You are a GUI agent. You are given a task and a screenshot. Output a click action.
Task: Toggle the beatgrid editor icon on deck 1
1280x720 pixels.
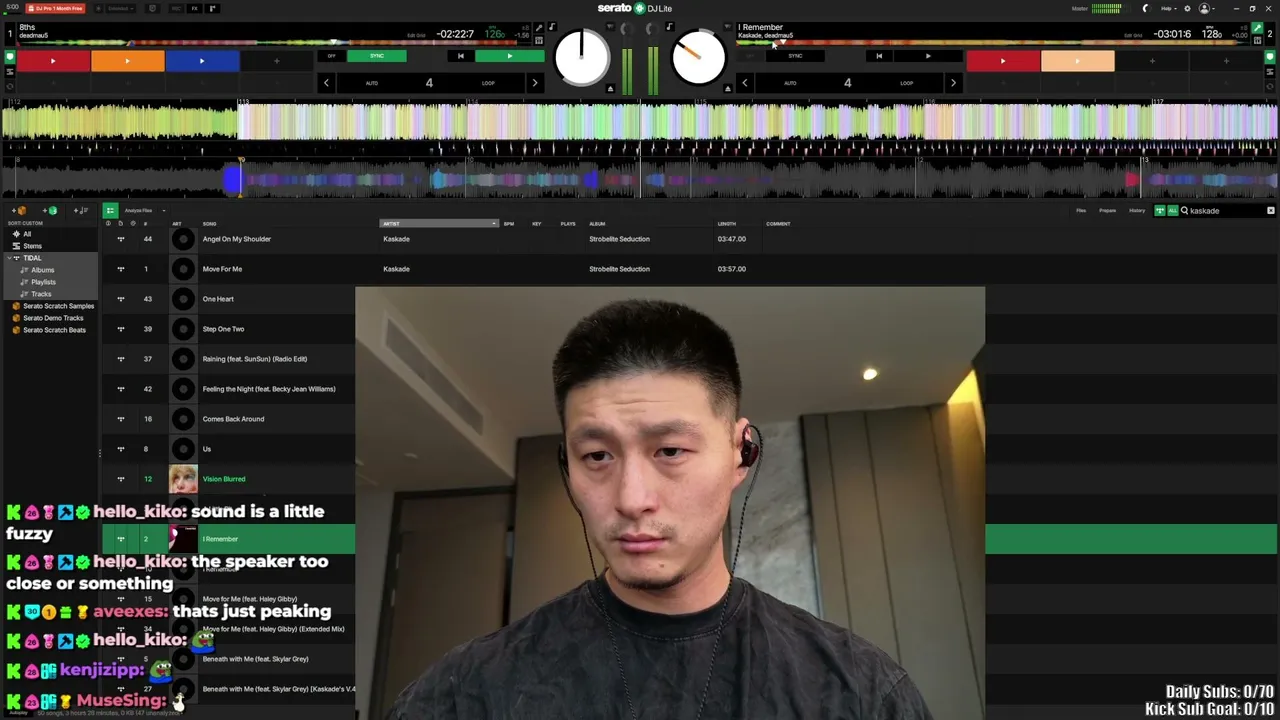(x=539, y=40)
